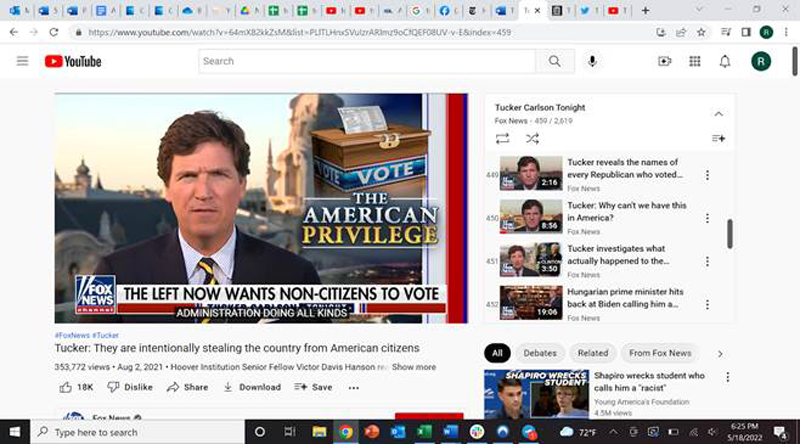800x444 pixels.
Task: Open the share this page icon in address bar
Action: click(x=681, y=32)
